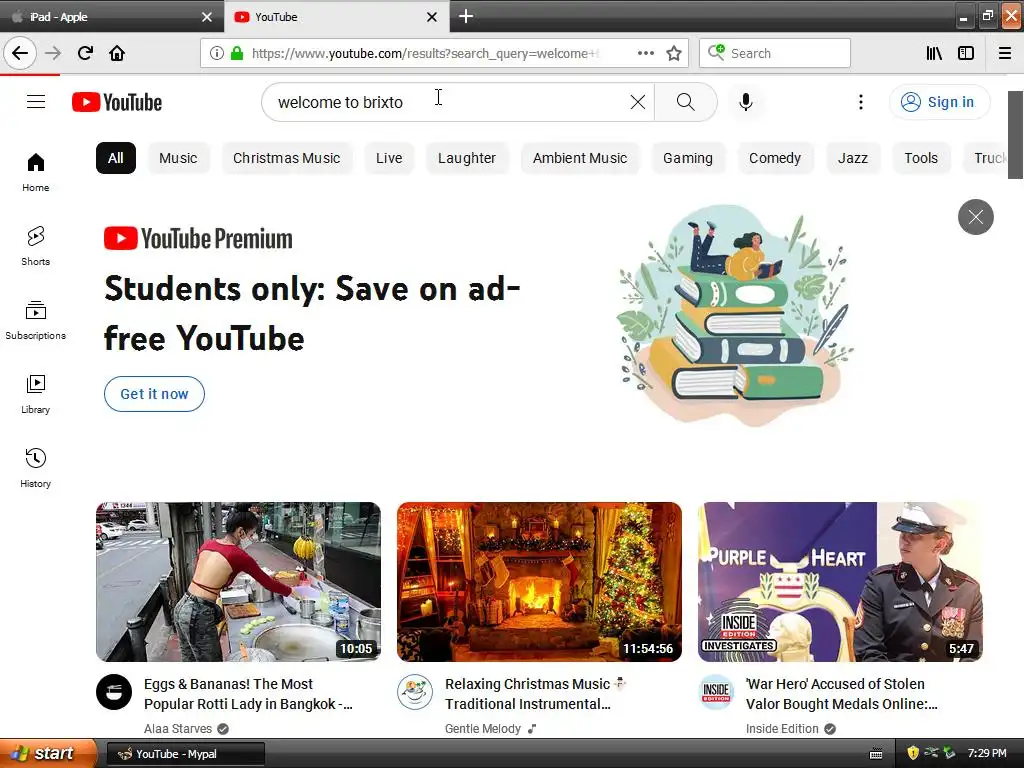Image resolution: width=1024 pixels, height=768 pixels.
Task: Close the YouTube tab
Action: point(432,17)
